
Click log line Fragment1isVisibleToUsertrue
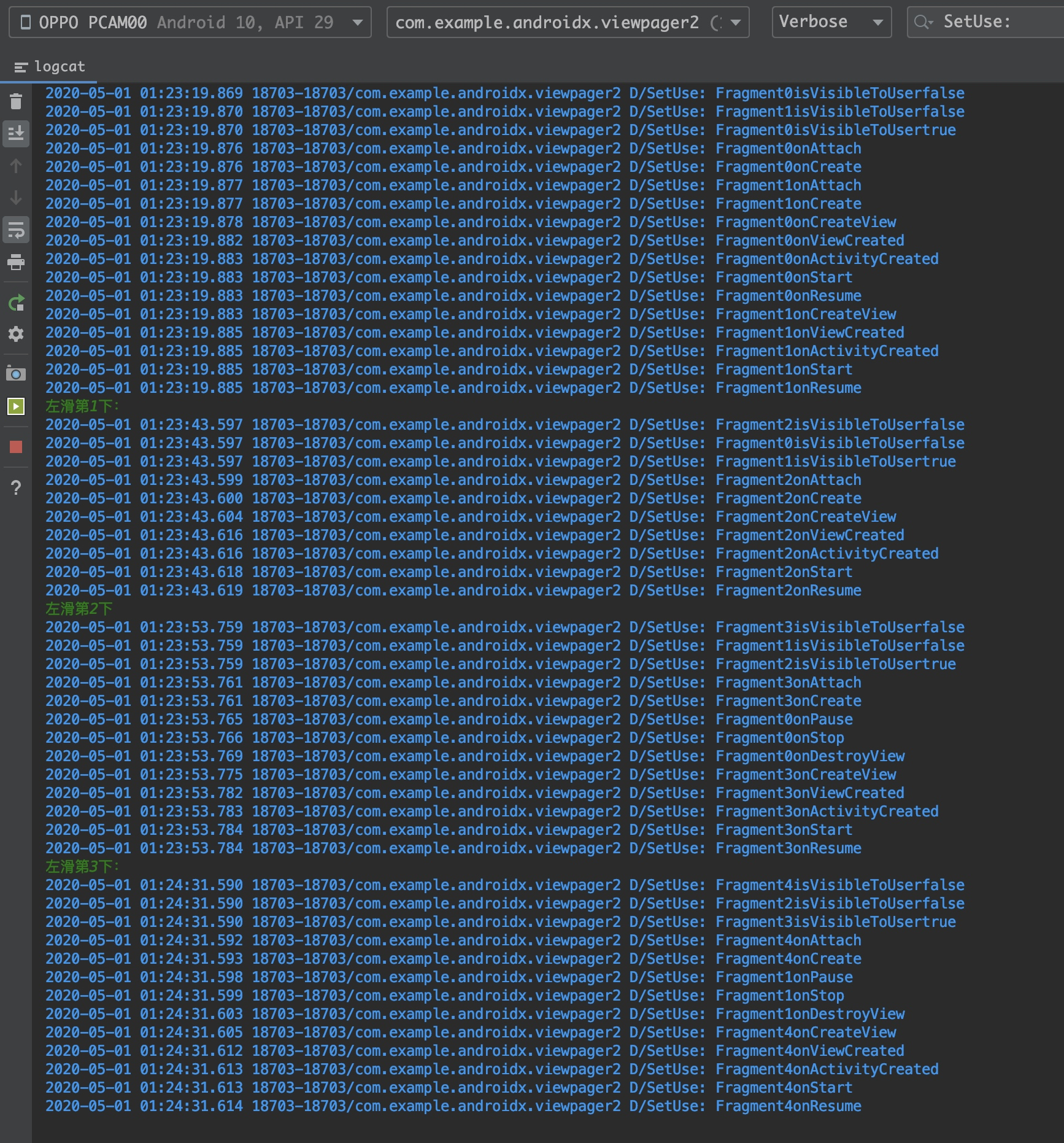(x=500, y=462)
